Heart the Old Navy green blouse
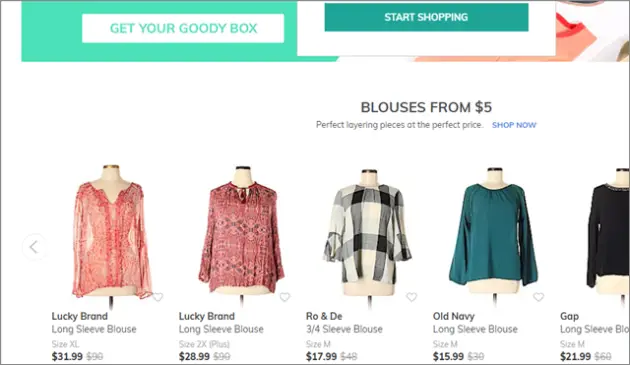630x365 pixels. [x=538, y=297]
